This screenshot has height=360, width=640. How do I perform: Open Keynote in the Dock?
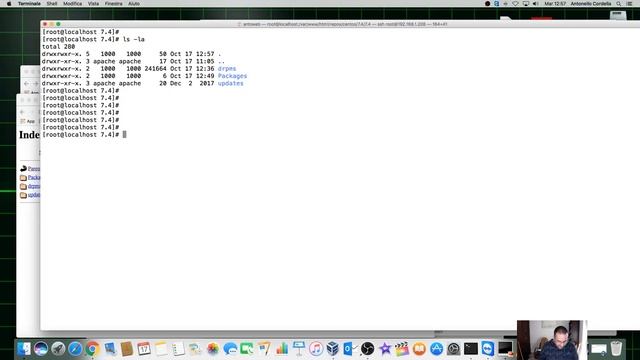[299, 349]
